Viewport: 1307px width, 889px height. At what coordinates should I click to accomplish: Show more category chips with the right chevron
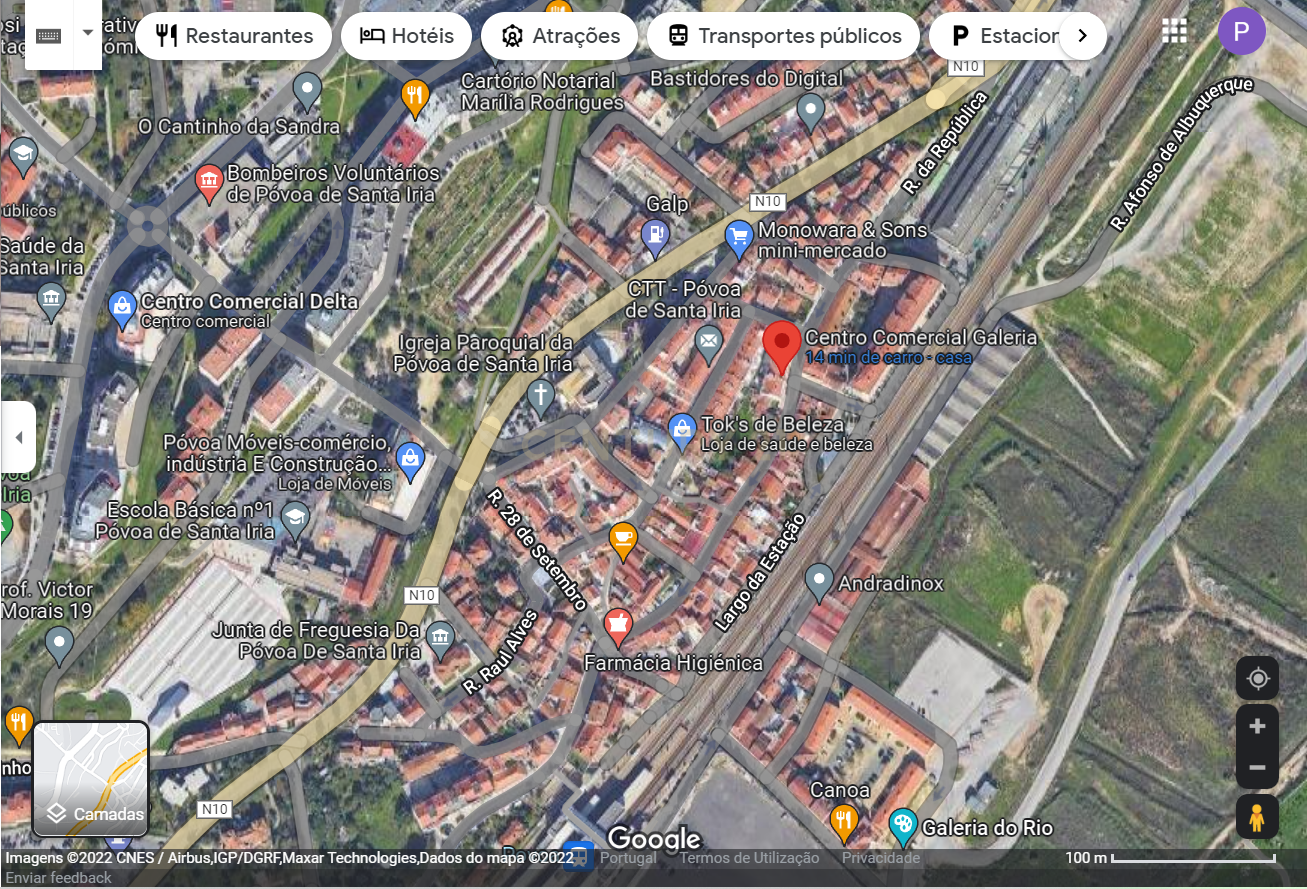pyautogui.click(x=1082, y=36)
